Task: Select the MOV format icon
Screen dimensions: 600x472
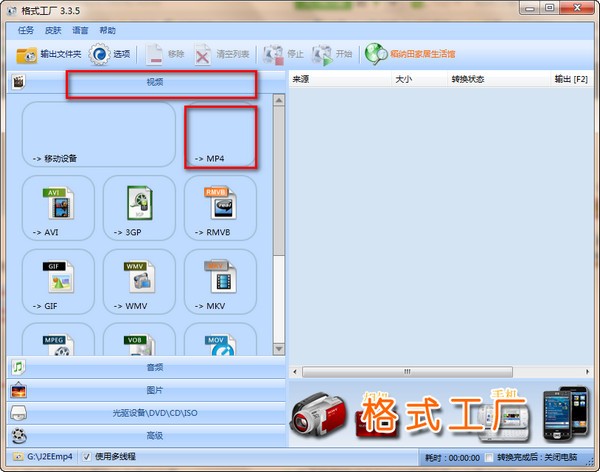Action: tap(220, 345)
